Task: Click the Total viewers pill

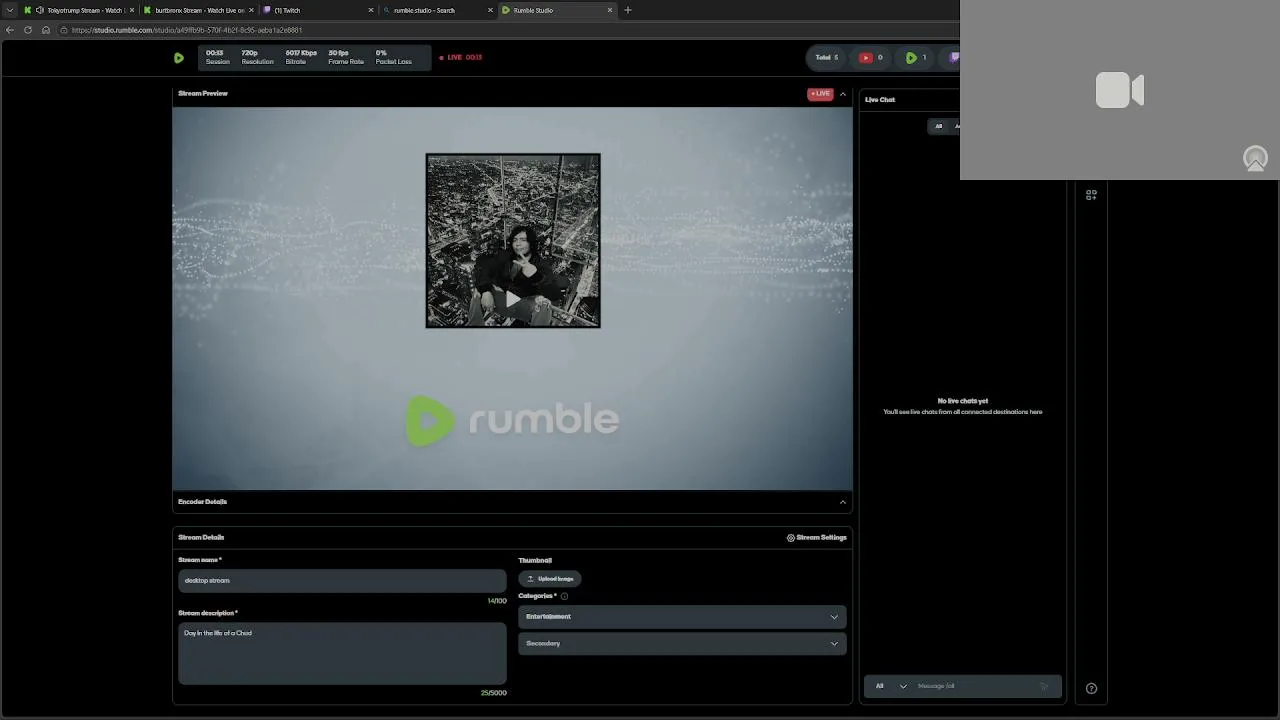Action: (x=826, y=58)
